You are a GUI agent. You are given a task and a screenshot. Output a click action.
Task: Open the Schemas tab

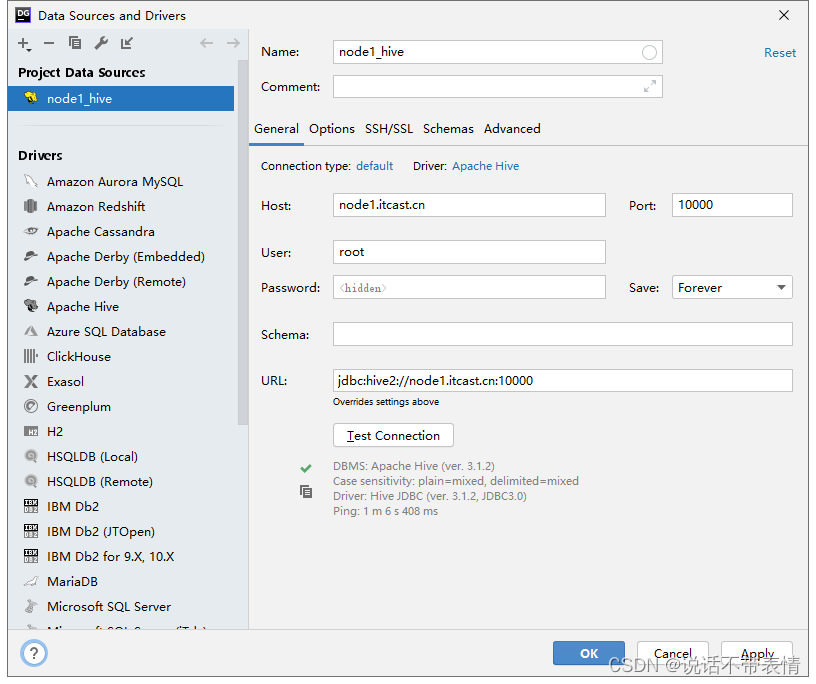[448, 129]
